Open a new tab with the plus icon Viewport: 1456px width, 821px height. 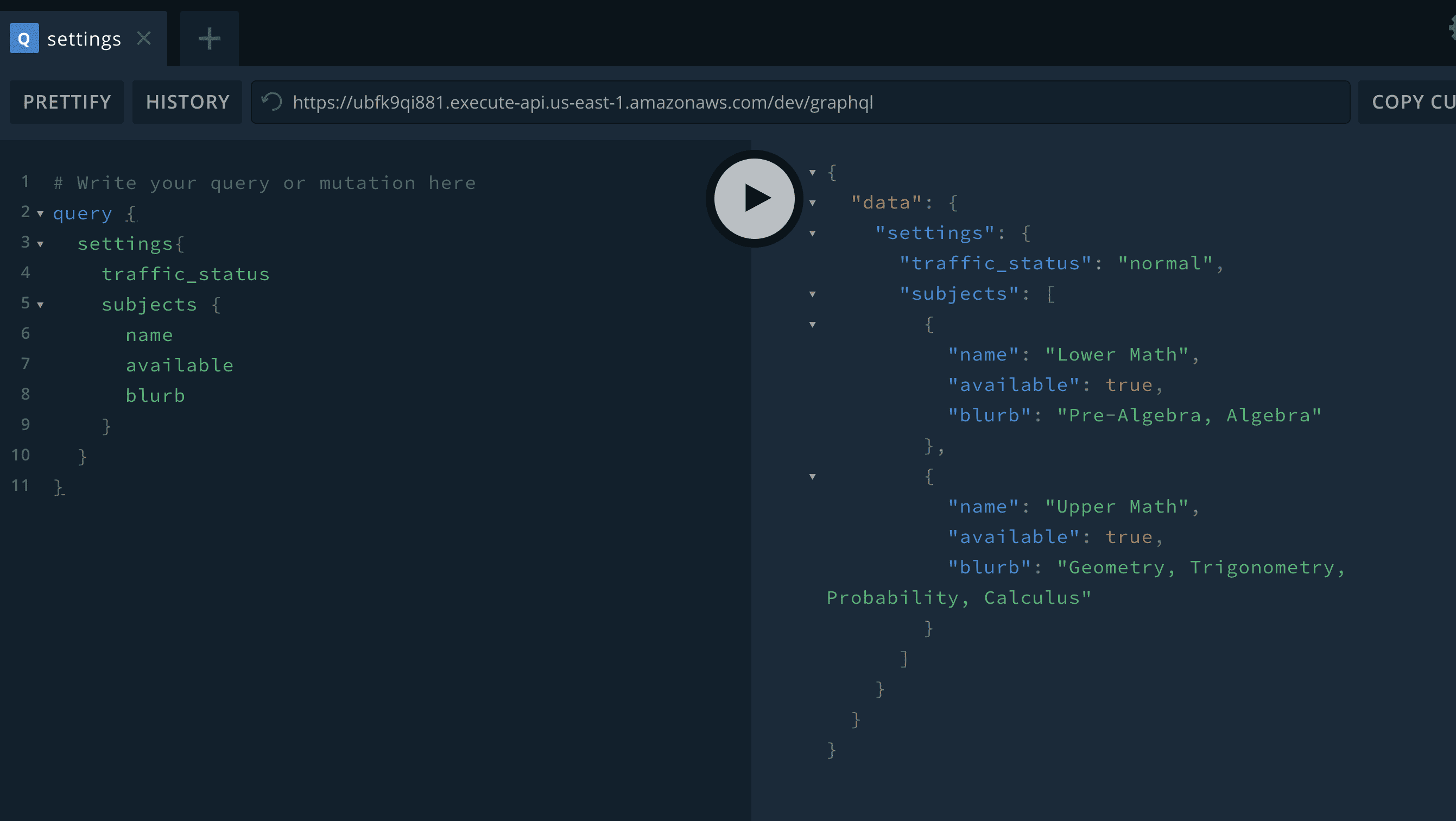pos(209,39)
